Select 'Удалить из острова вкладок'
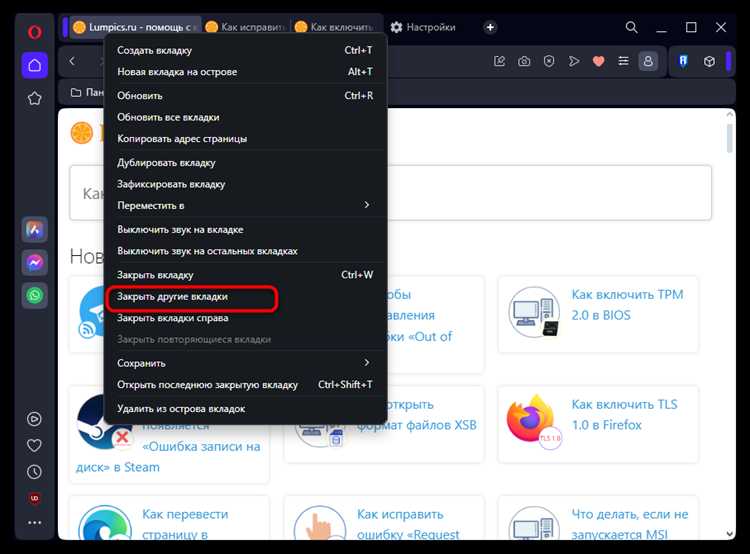Image resolution: width=750 pixels, height=554 pixels. (245, 409)
